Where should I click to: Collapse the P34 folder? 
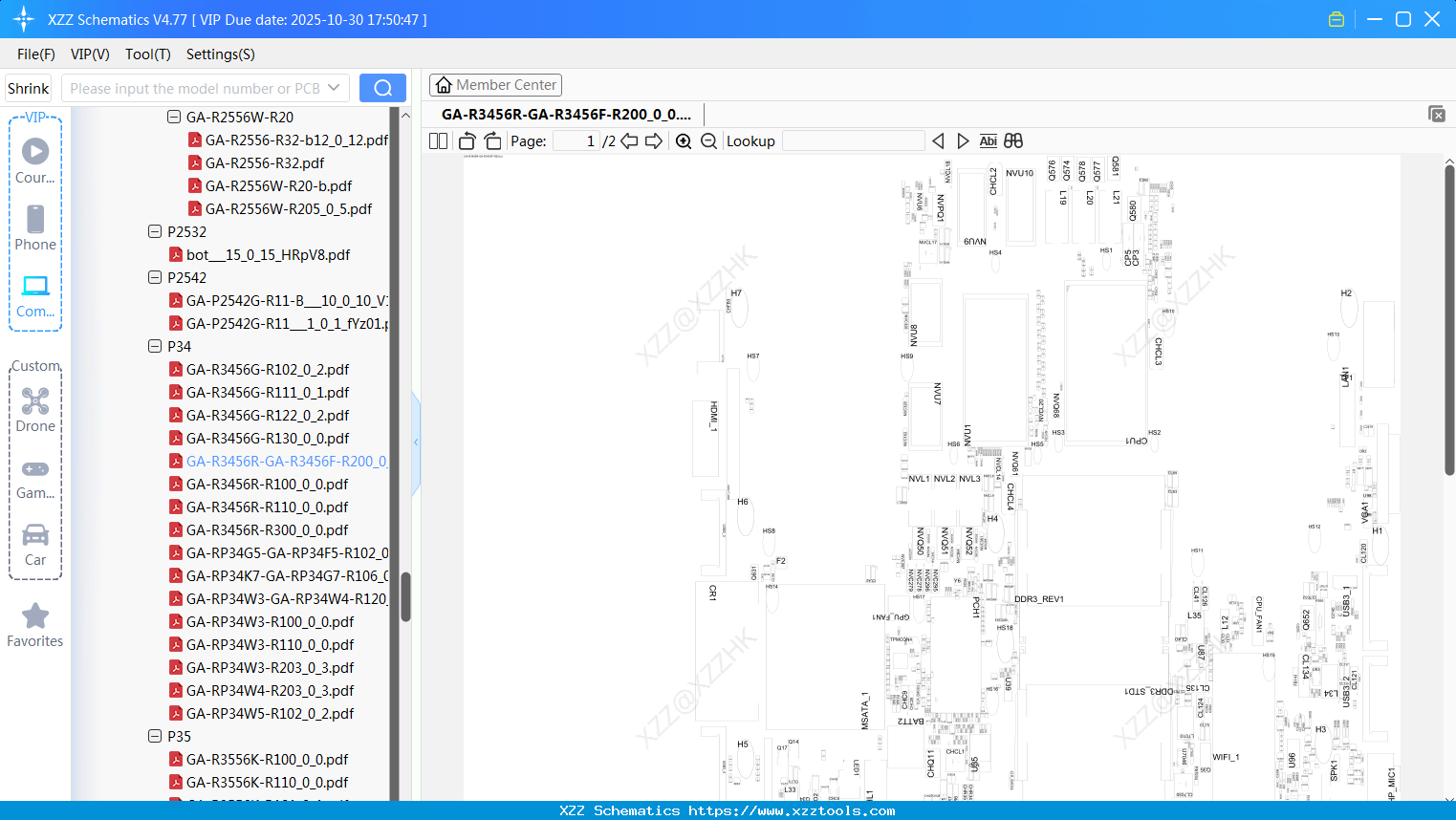155,346
